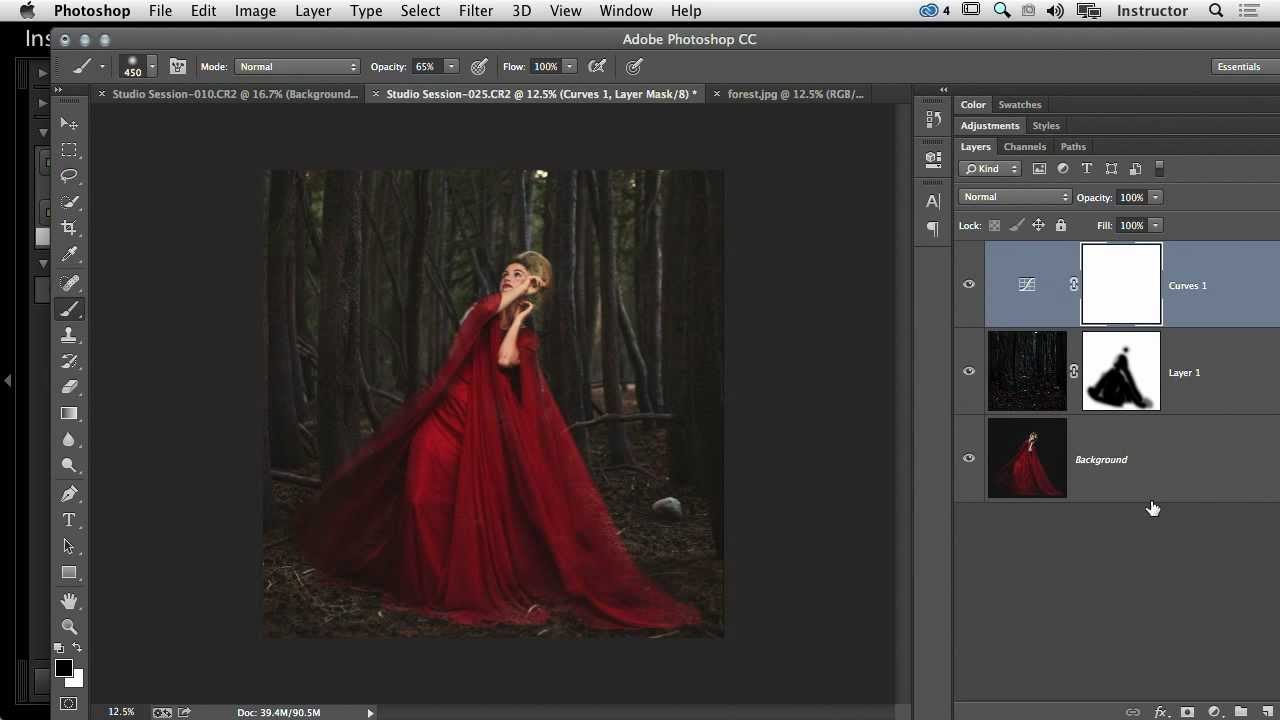Select the Dodge tool
The image size is (1280, 720).
click(x=69, y=465)
